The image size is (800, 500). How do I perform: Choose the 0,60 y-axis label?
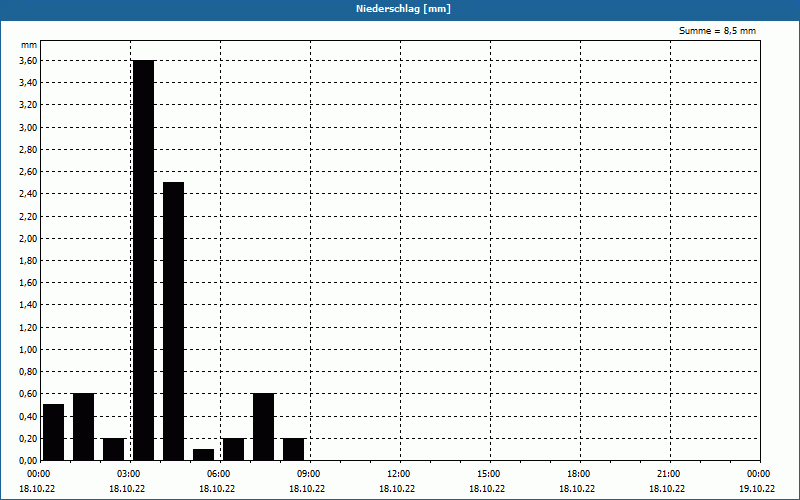28,394
